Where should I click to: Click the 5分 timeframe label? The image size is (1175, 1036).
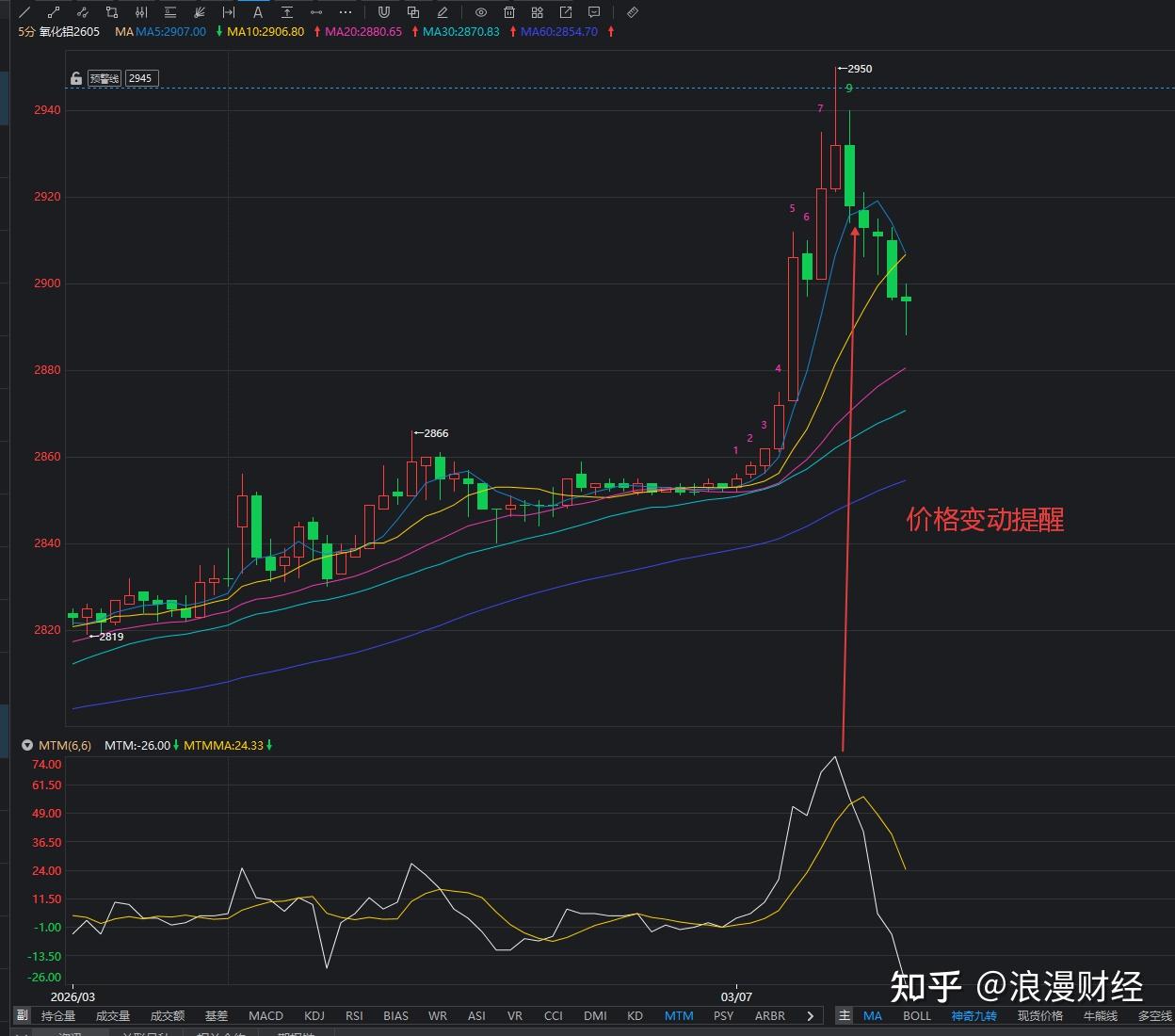[x=26, y=31]
